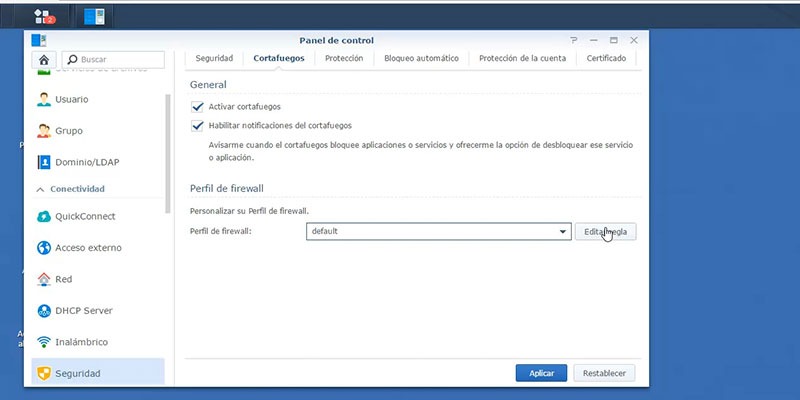800x400 pixels.
Task: Select Seguridad in the sidebar
Action: (x=98, y=372)
